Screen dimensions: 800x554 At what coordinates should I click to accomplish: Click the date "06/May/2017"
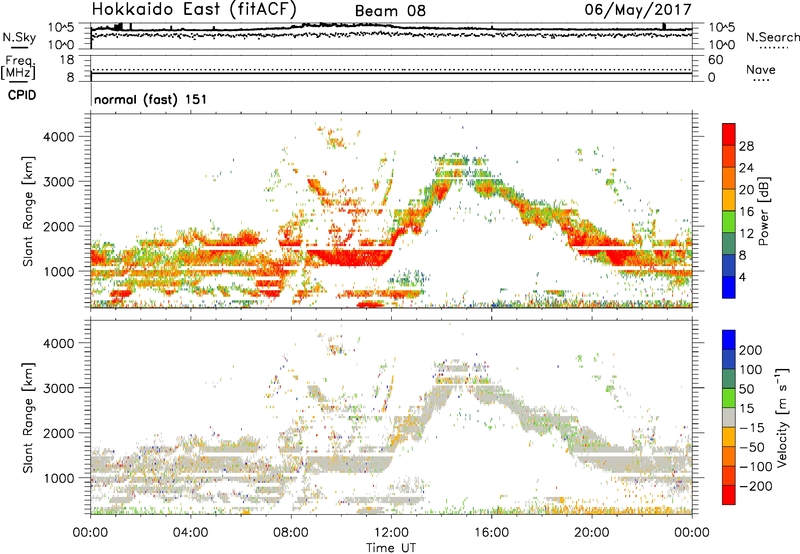638,9
